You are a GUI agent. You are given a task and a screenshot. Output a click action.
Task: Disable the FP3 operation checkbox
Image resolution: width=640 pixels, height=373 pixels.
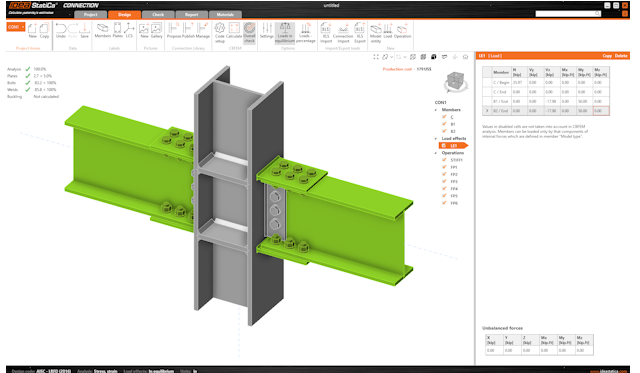pos(444,182)
